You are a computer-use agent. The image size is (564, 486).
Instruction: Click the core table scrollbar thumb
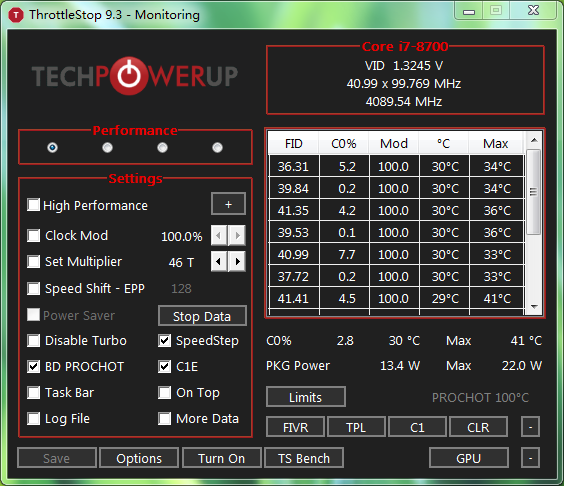[x=534, y=192]
